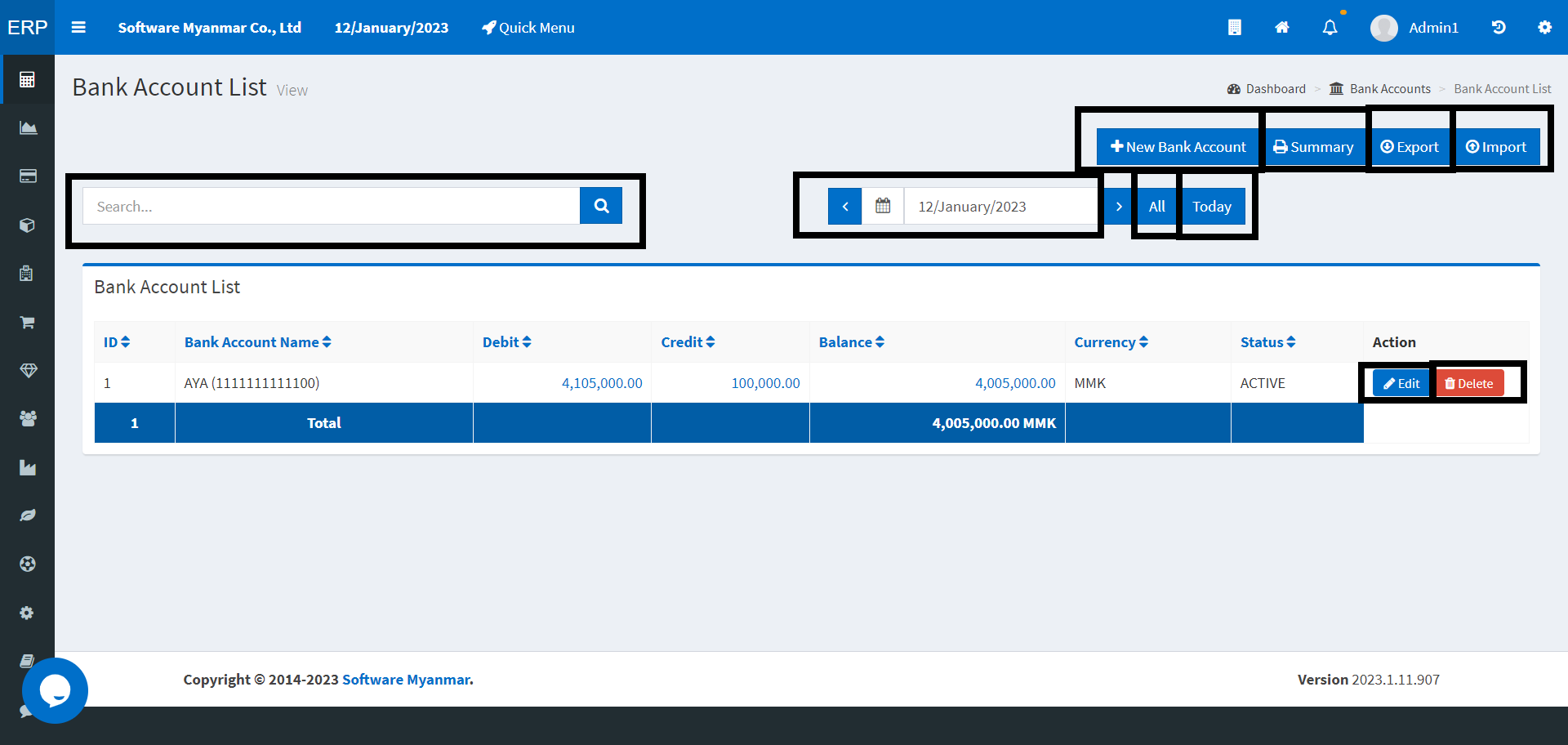Open the leaf sidebar icon
Viewport: 1568px width, 745px height.
coord(28,515)
